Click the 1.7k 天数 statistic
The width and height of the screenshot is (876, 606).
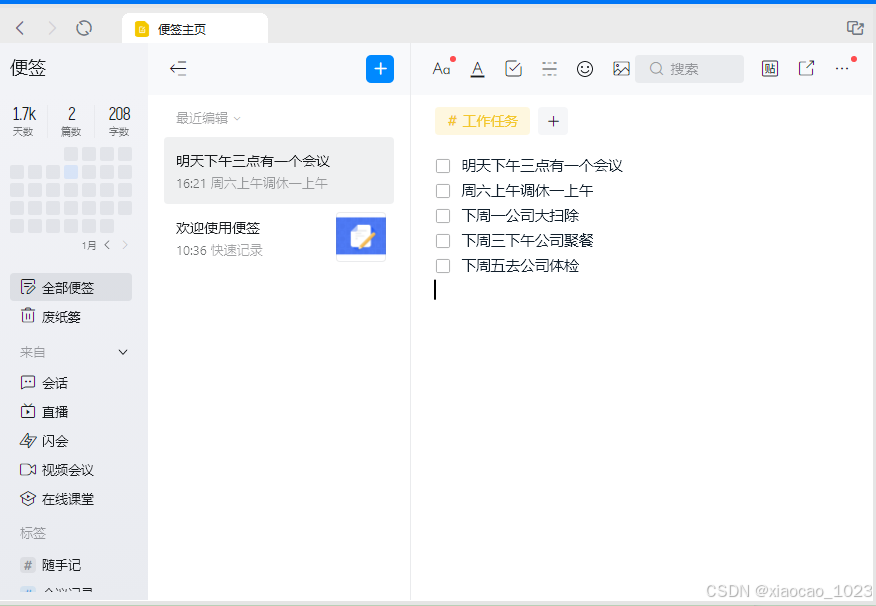point(23,121)
